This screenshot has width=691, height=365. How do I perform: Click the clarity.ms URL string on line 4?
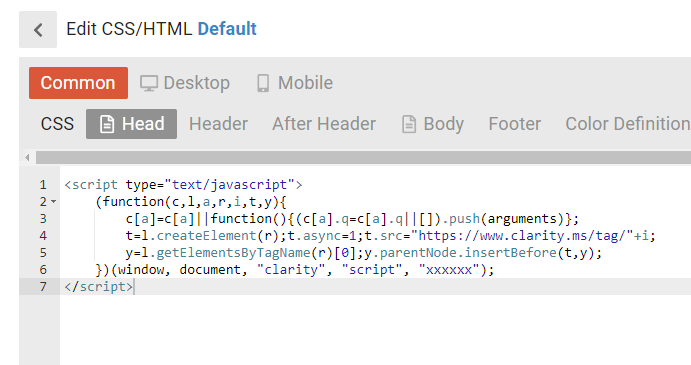(521, 236)
